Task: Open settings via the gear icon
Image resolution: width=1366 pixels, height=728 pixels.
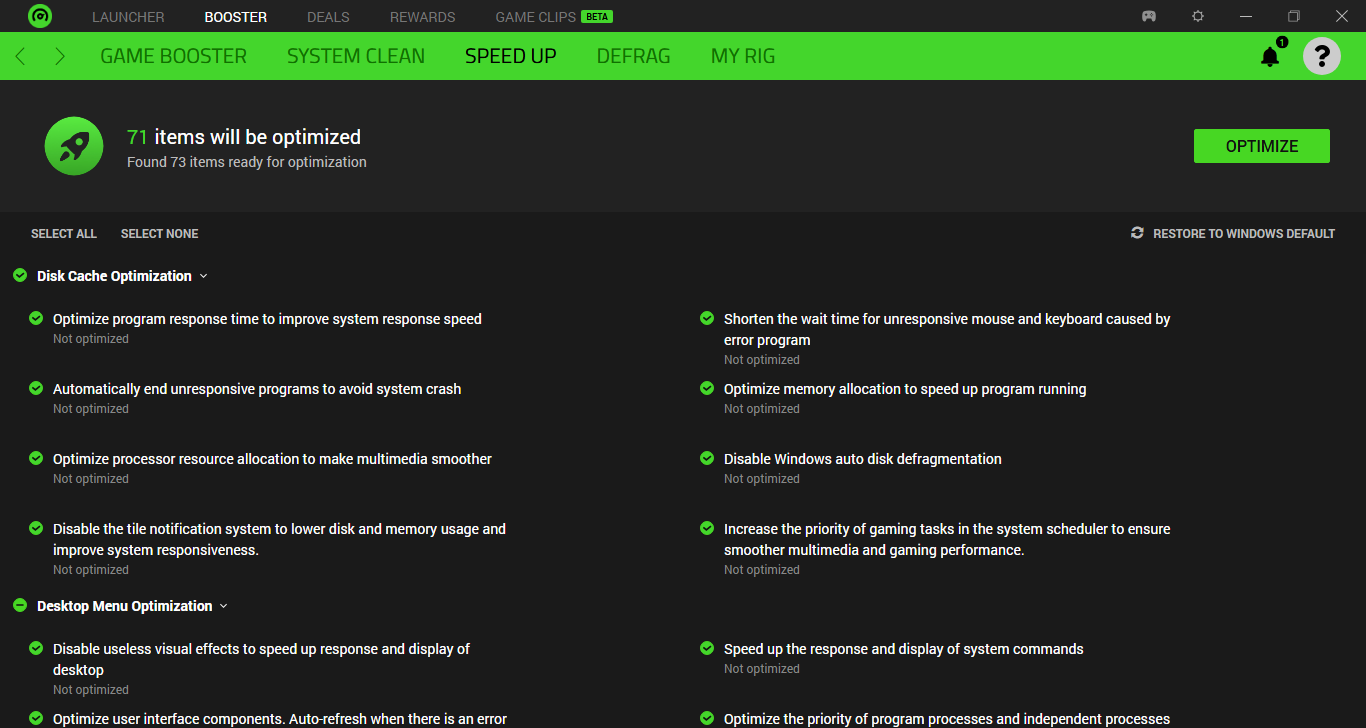Action: 1197,16
